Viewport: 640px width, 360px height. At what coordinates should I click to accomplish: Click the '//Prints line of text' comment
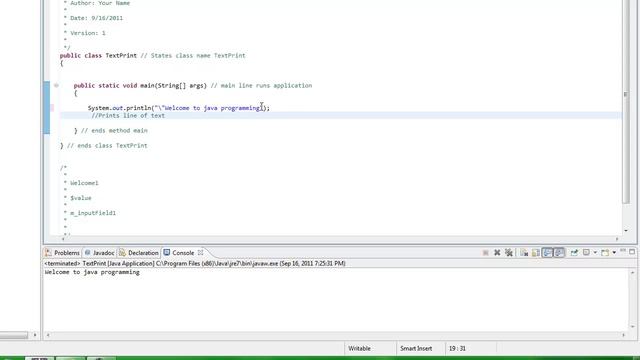[128, 116]
